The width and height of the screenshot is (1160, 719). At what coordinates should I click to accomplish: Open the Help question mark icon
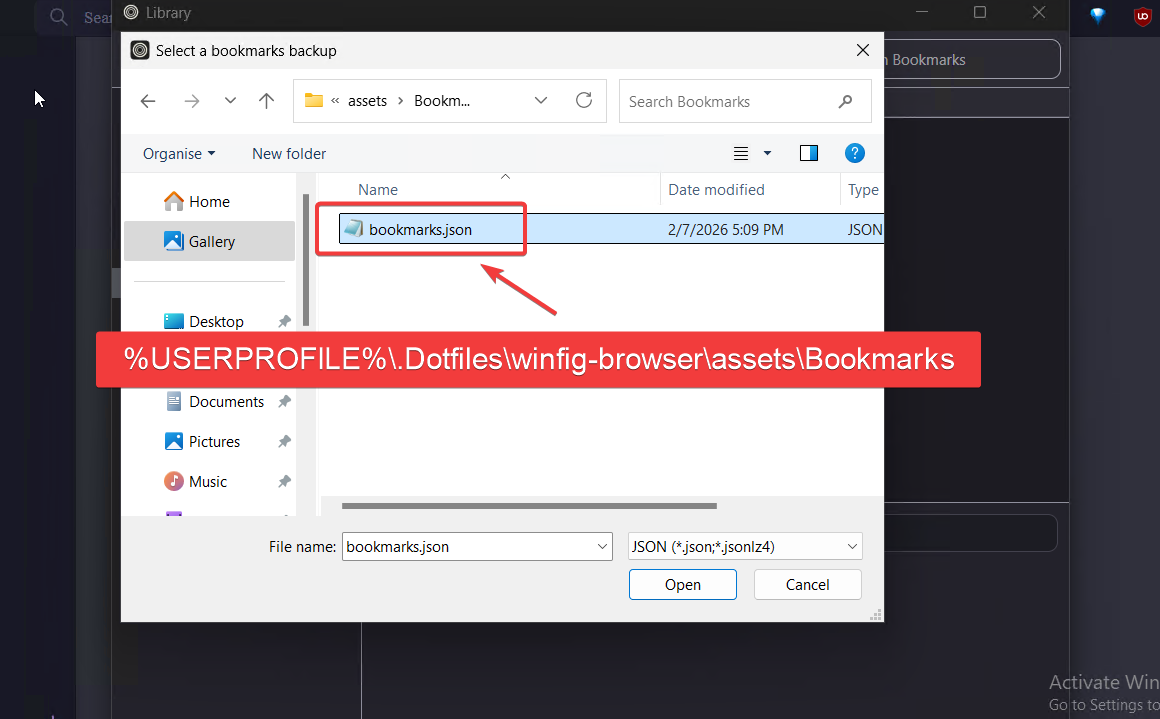click(854, 153)
